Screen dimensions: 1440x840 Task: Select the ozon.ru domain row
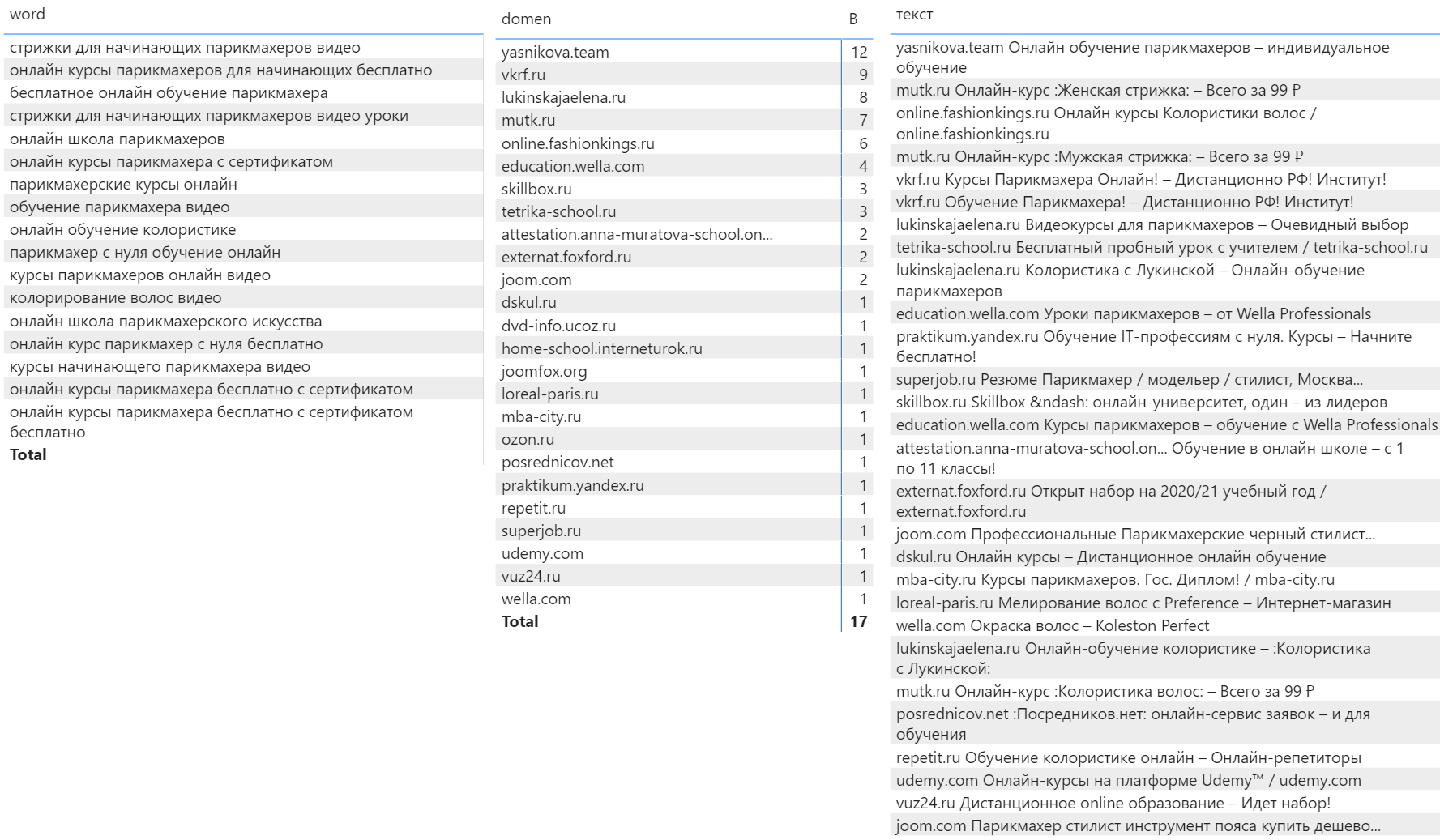coord(528,440)
